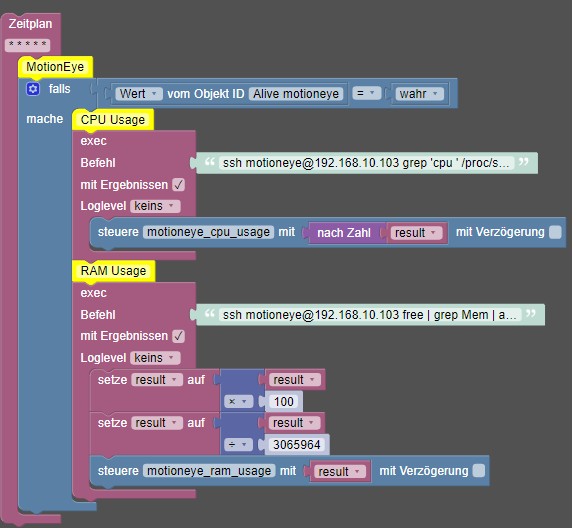Screen dimensions: 572x528
Task: Open 'result' variable dropdown beside 'nach Zahl'
Action: point(416,233)
